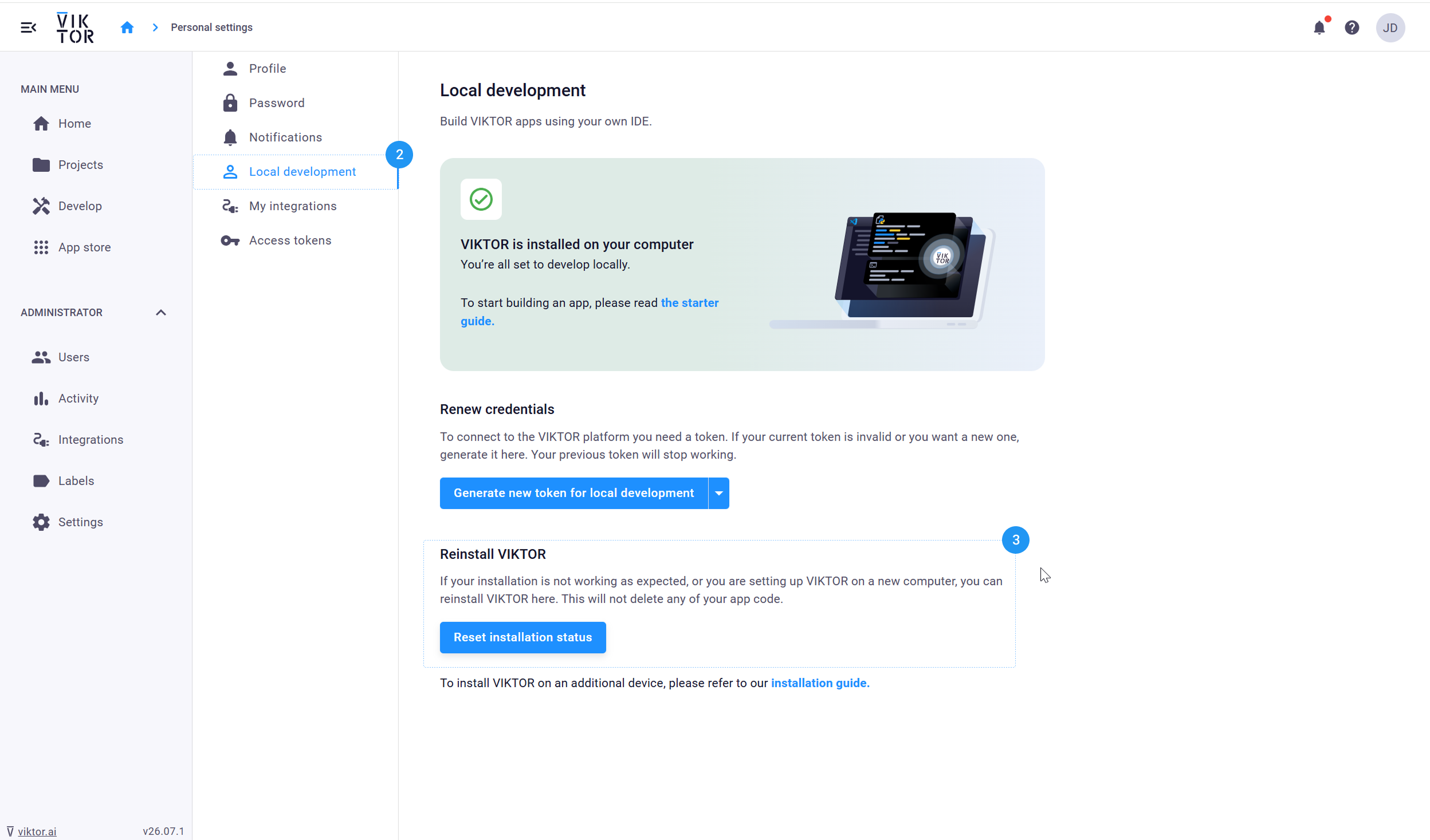
Task: Click the My integrations plug icon
Action: click(230, 206)
